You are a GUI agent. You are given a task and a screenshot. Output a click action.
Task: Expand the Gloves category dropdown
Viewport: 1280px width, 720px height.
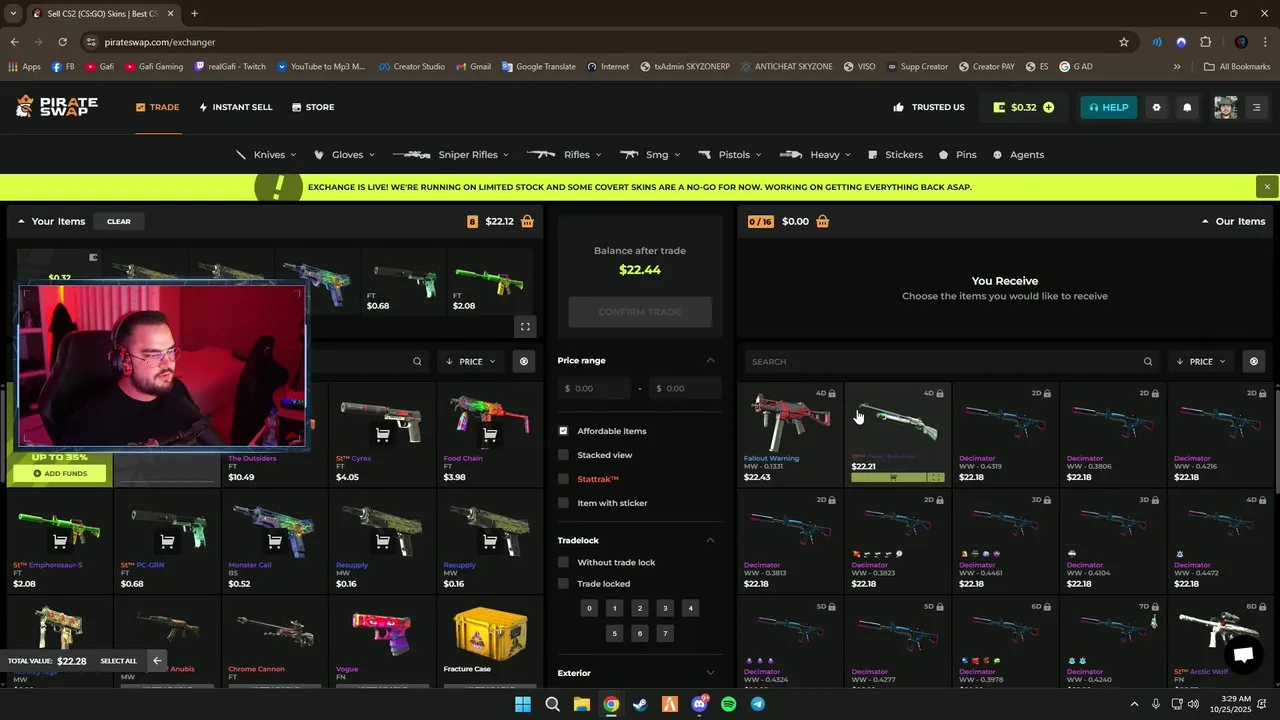[345, 155]
